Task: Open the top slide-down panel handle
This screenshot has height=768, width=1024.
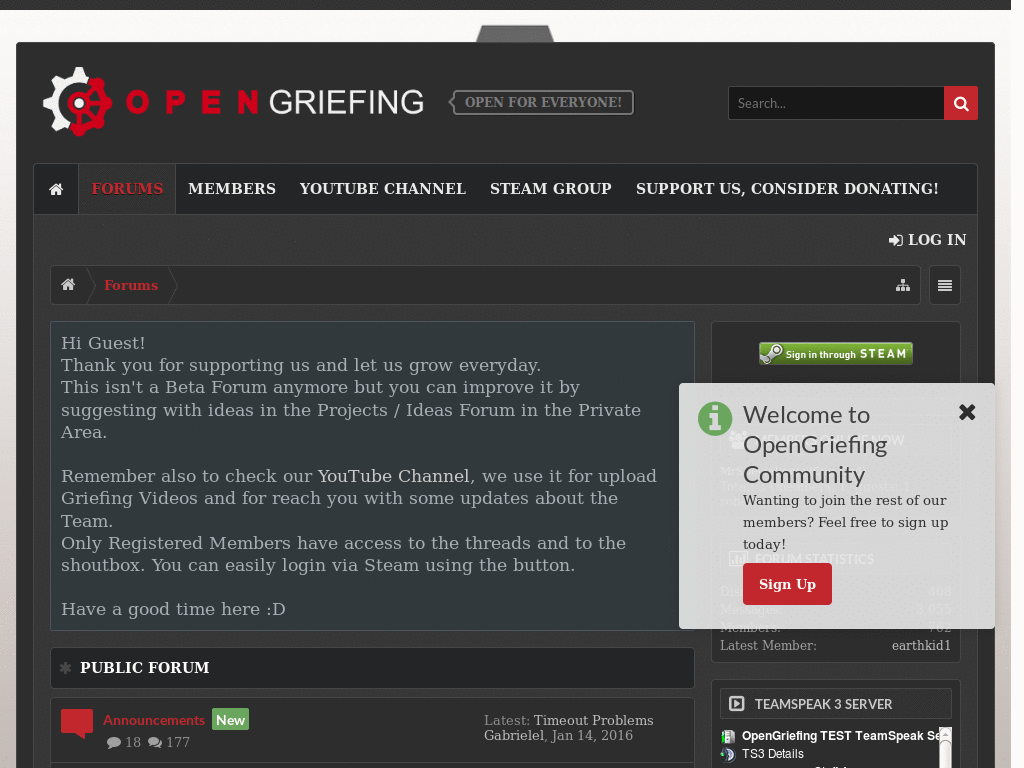Action: (515, 33)
